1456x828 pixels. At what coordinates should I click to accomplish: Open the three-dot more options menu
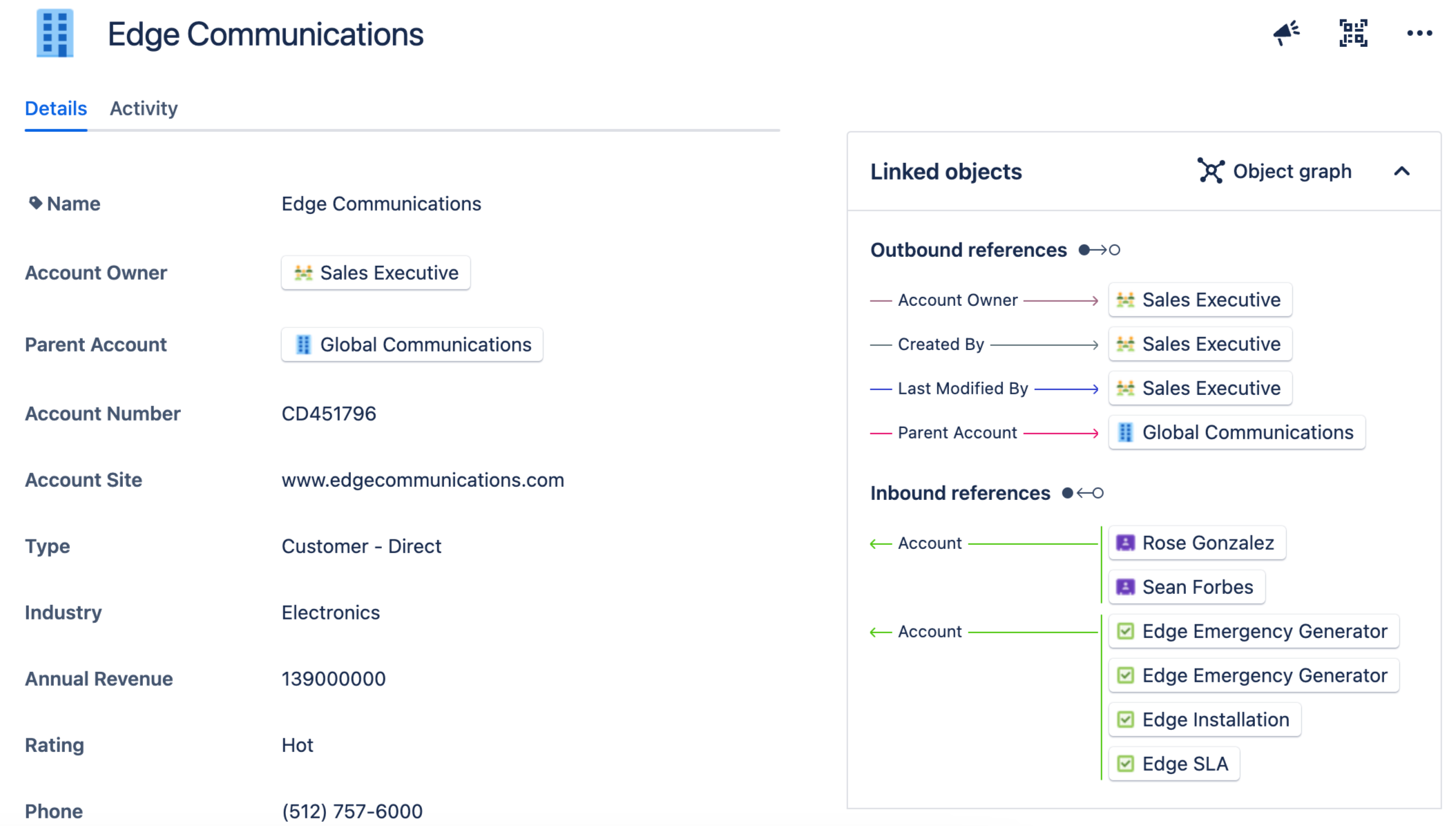point(1419,32)
